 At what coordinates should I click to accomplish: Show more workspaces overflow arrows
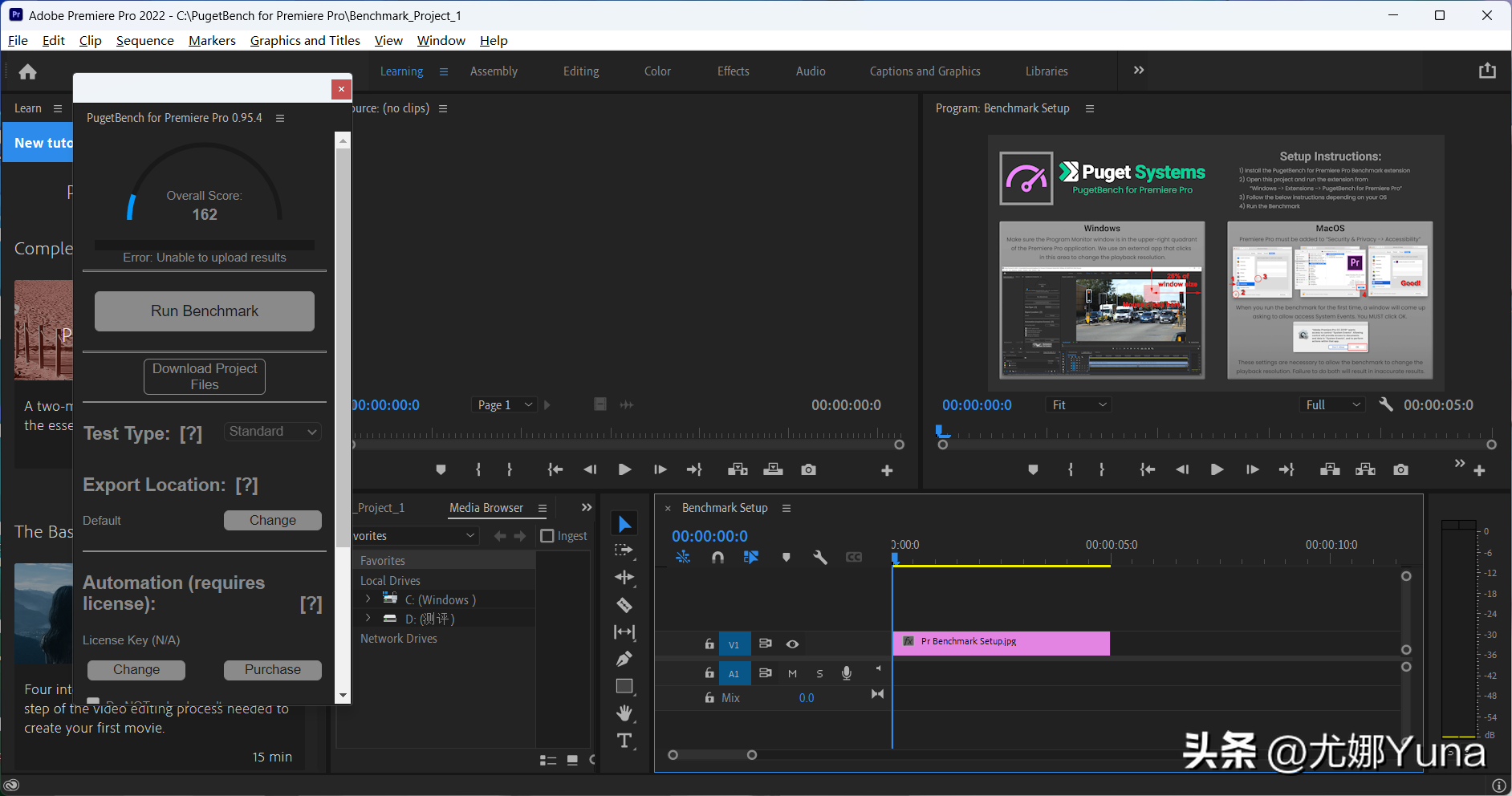pos(1139,71)
